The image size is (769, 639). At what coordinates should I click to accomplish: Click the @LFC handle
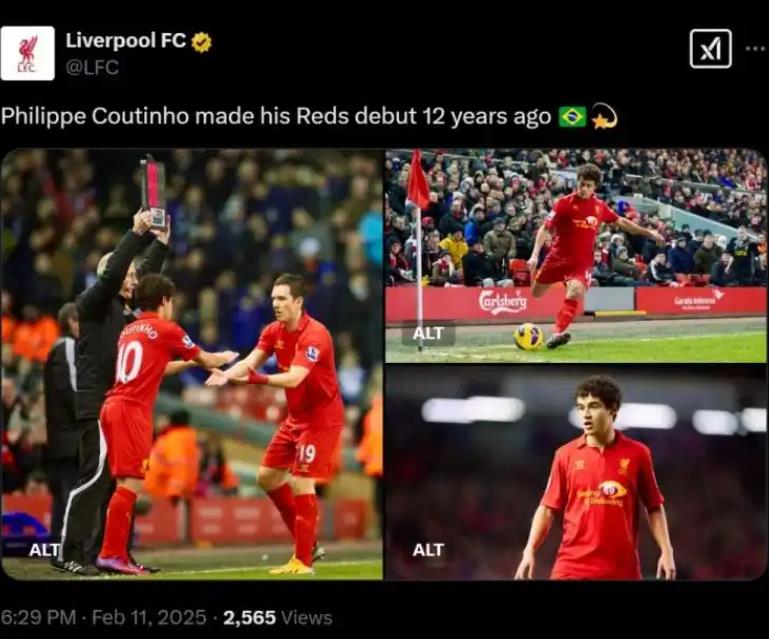tap(92, 67)
